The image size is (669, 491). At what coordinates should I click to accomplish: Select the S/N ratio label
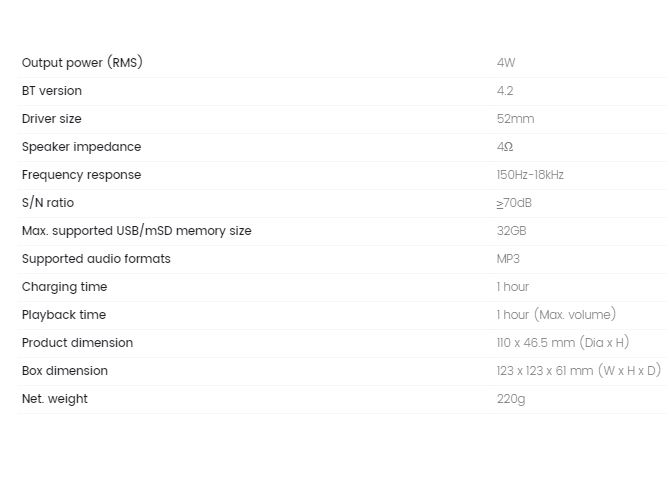pyautogui.click(x=48, y=203)
